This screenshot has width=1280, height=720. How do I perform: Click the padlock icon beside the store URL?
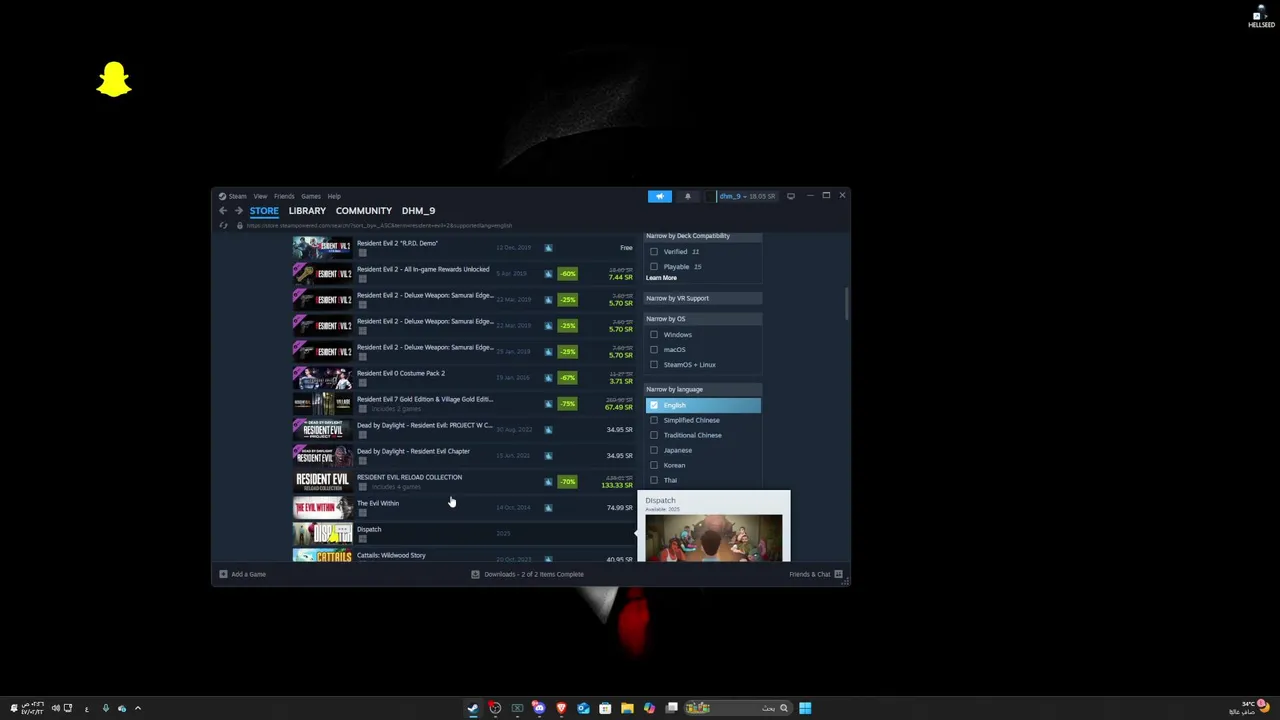[x=241, y=226]
